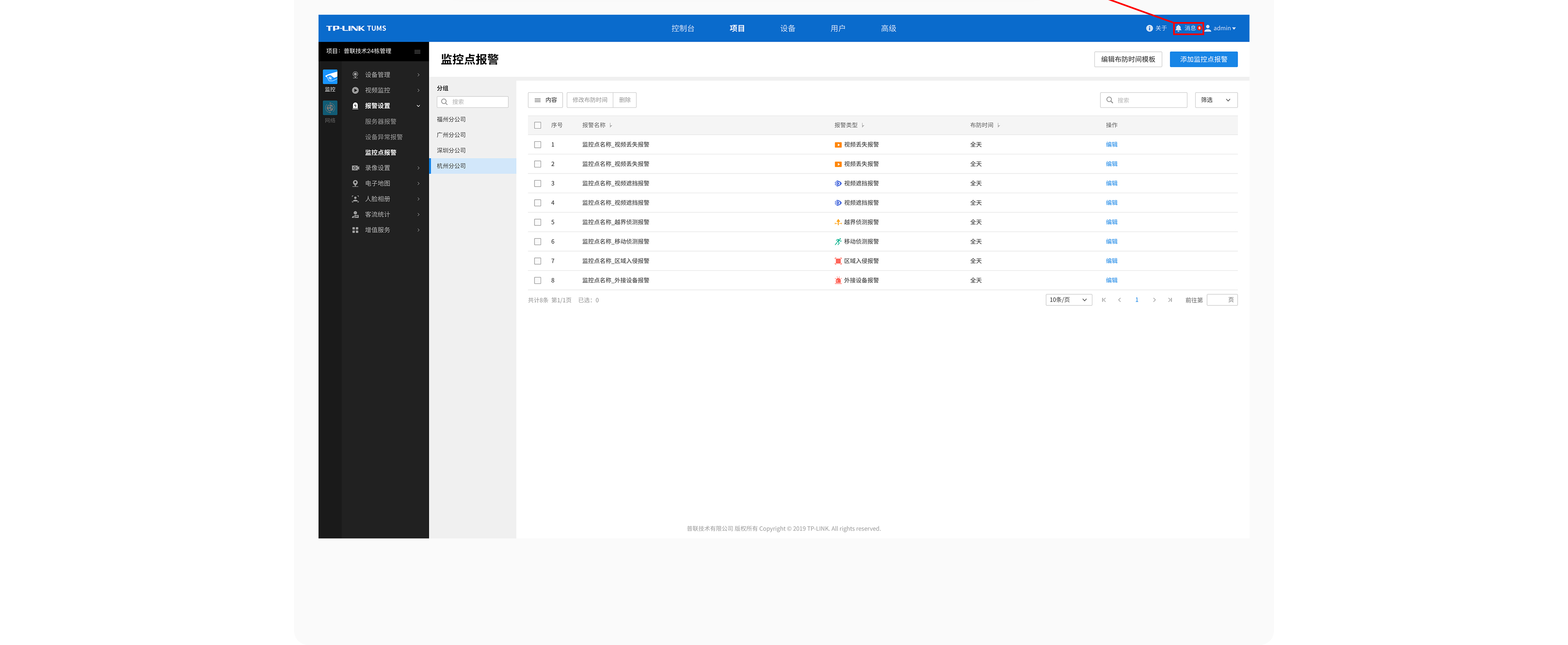Open the 控制台 top tab
The width and height of the screenshot is (1568, 645).
point(682,29)
